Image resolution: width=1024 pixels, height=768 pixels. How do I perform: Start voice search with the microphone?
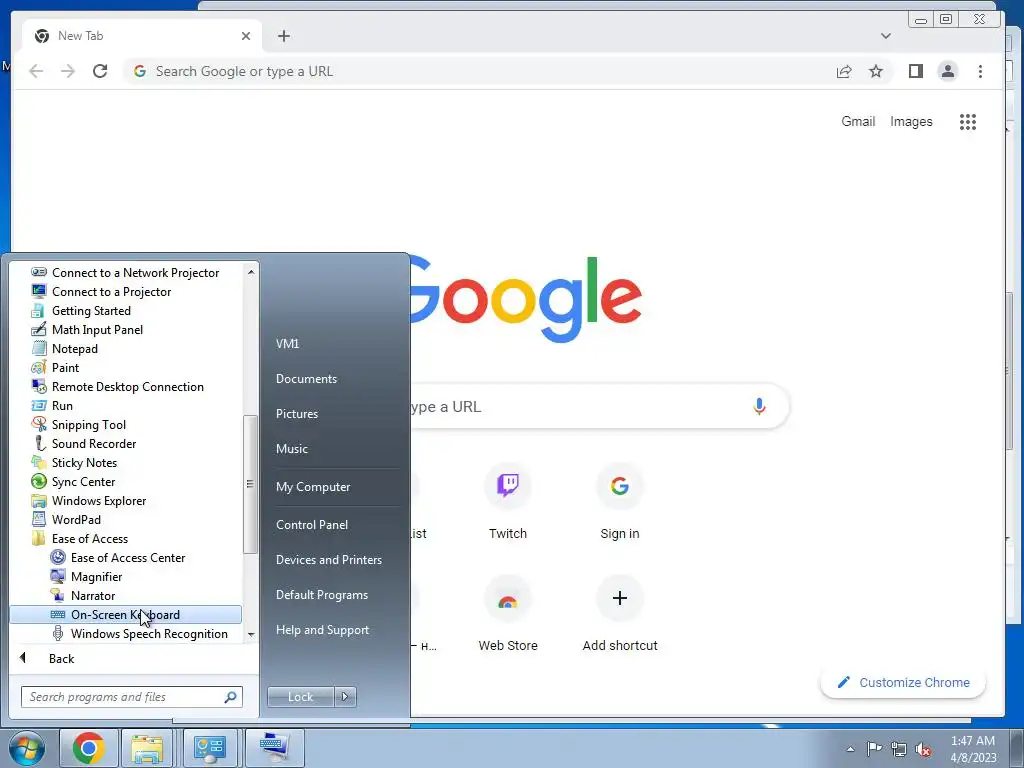click(759, 406)
